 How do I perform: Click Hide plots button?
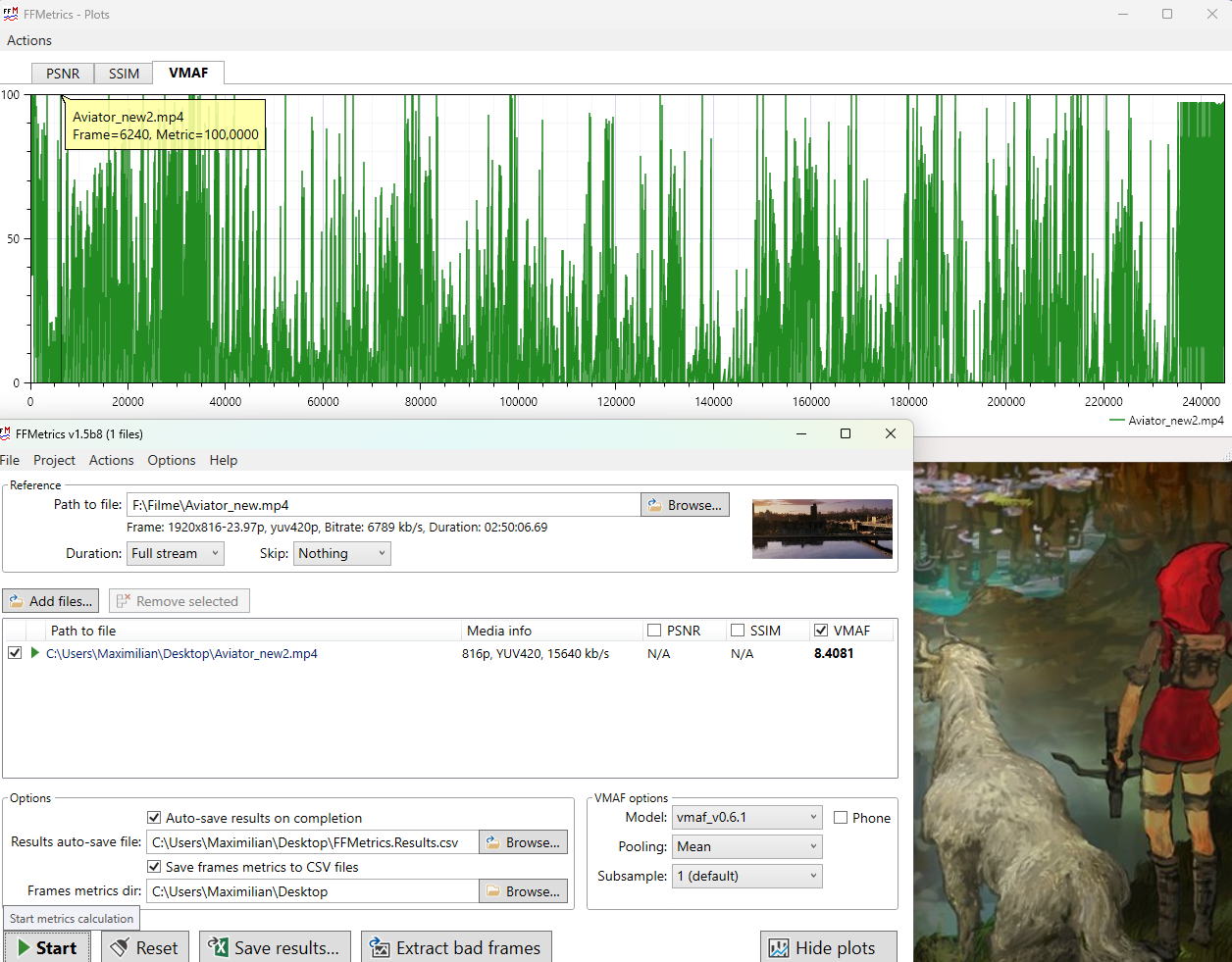coord(829,947)
